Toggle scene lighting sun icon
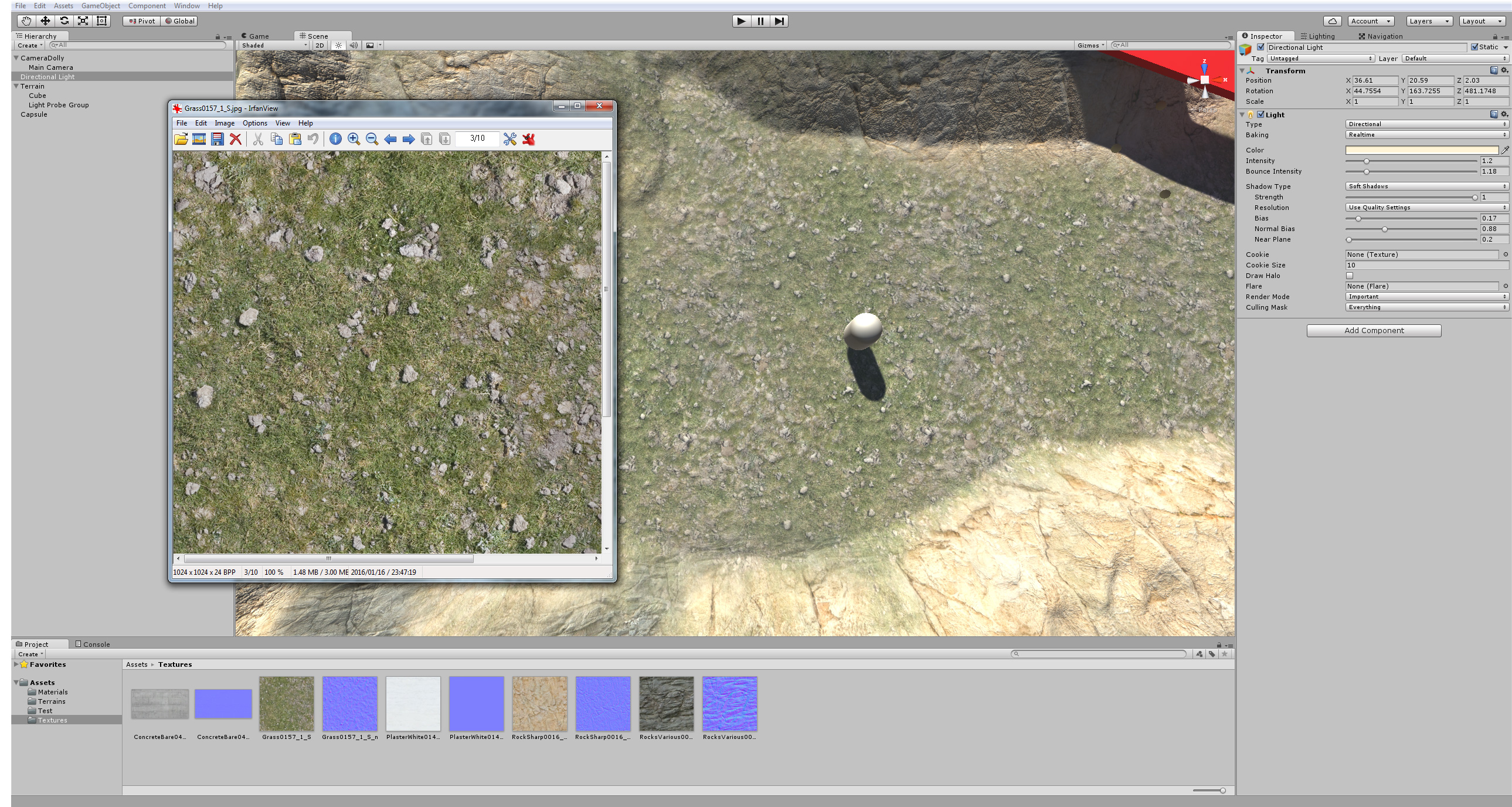This screenshot has width=1512, height=807. coord(339,45)
